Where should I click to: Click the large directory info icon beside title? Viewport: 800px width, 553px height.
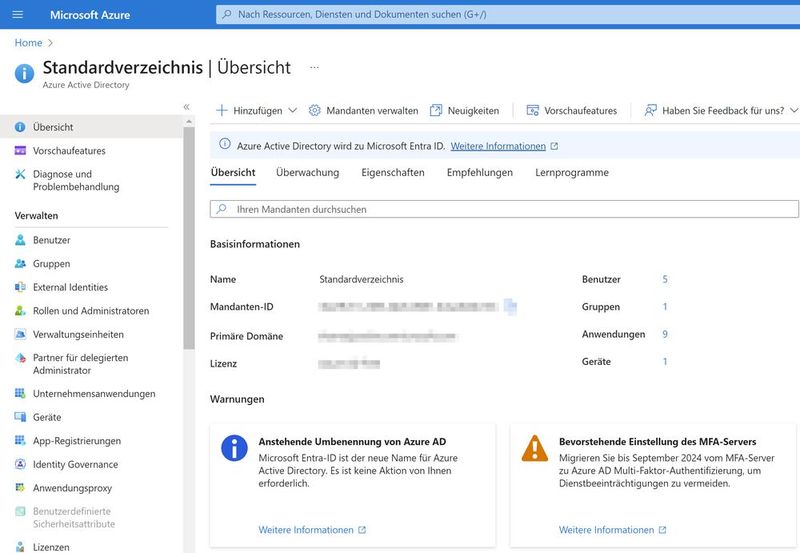24,73
